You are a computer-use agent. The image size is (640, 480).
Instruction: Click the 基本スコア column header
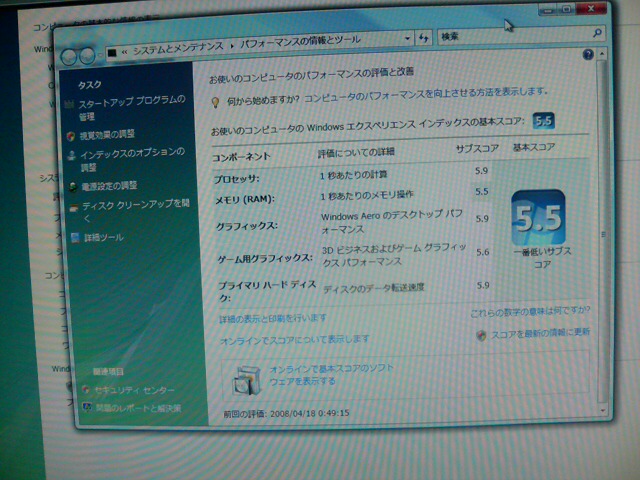(x=534, y=147)
